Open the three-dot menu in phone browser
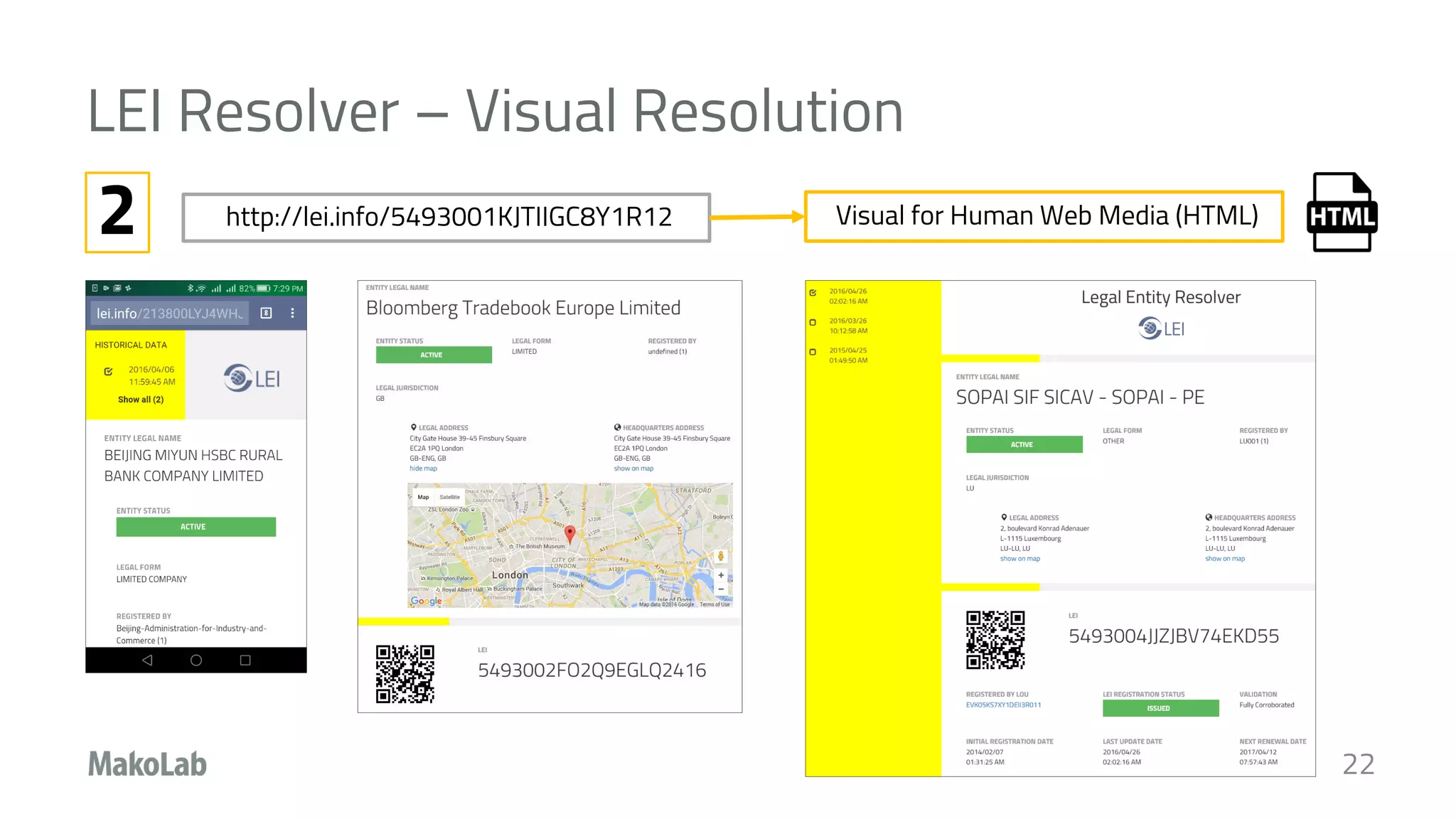This screenshot has width=1456, height=819. tap(292, 313)
